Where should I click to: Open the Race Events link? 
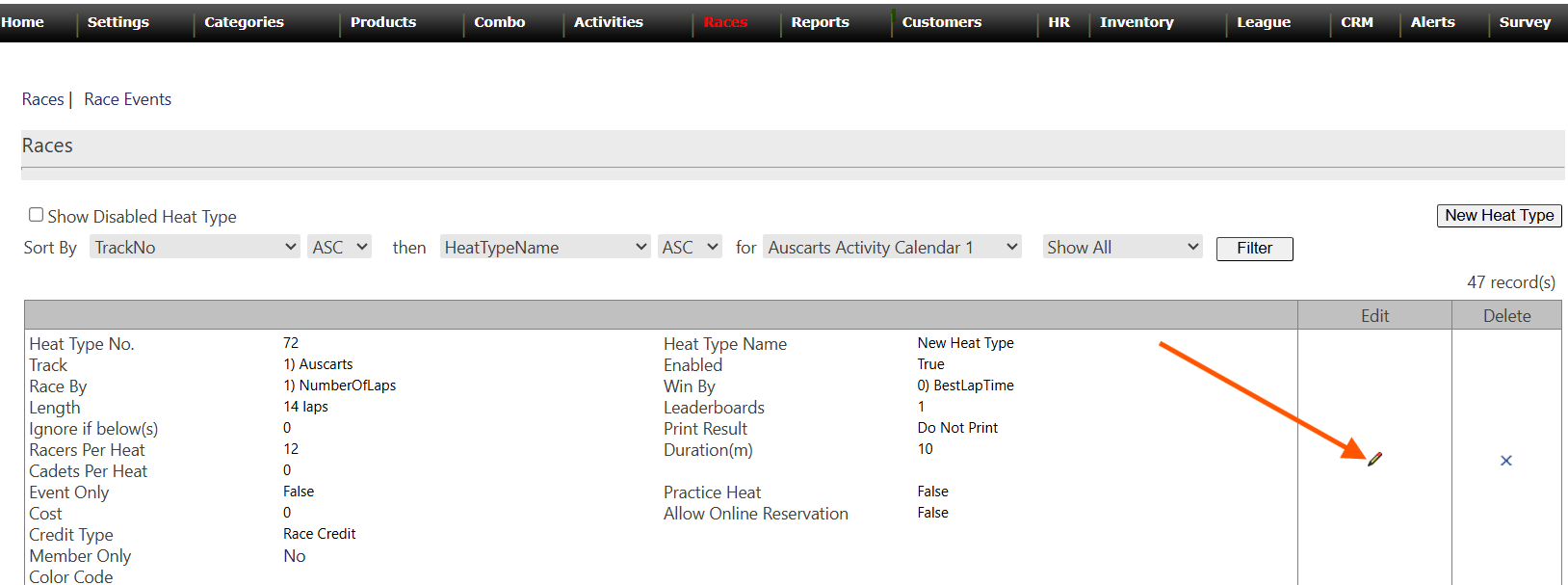tap(127, 99)
